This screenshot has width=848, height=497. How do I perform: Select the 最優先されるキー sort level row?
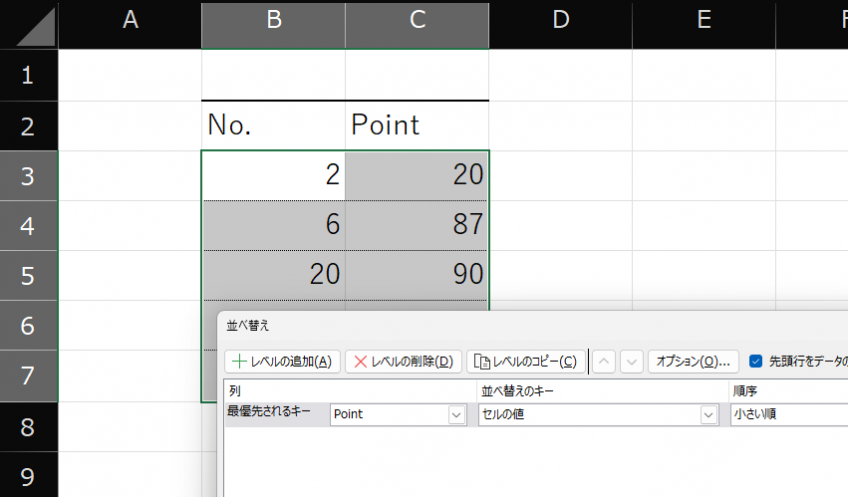click(x=270, y=412)
